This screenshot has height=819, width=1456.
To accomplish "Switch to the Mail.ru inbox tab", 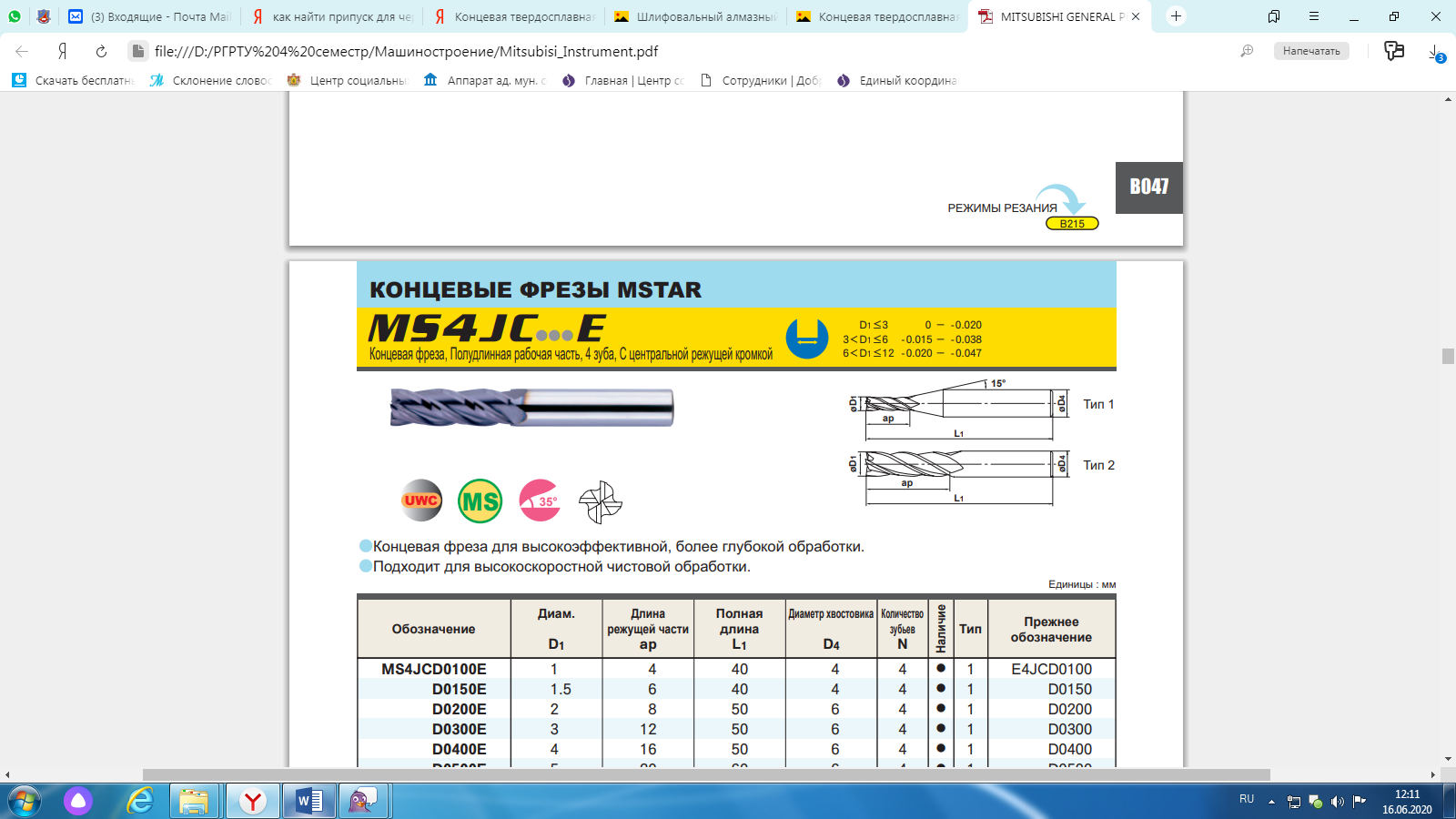I will (150, 16).
